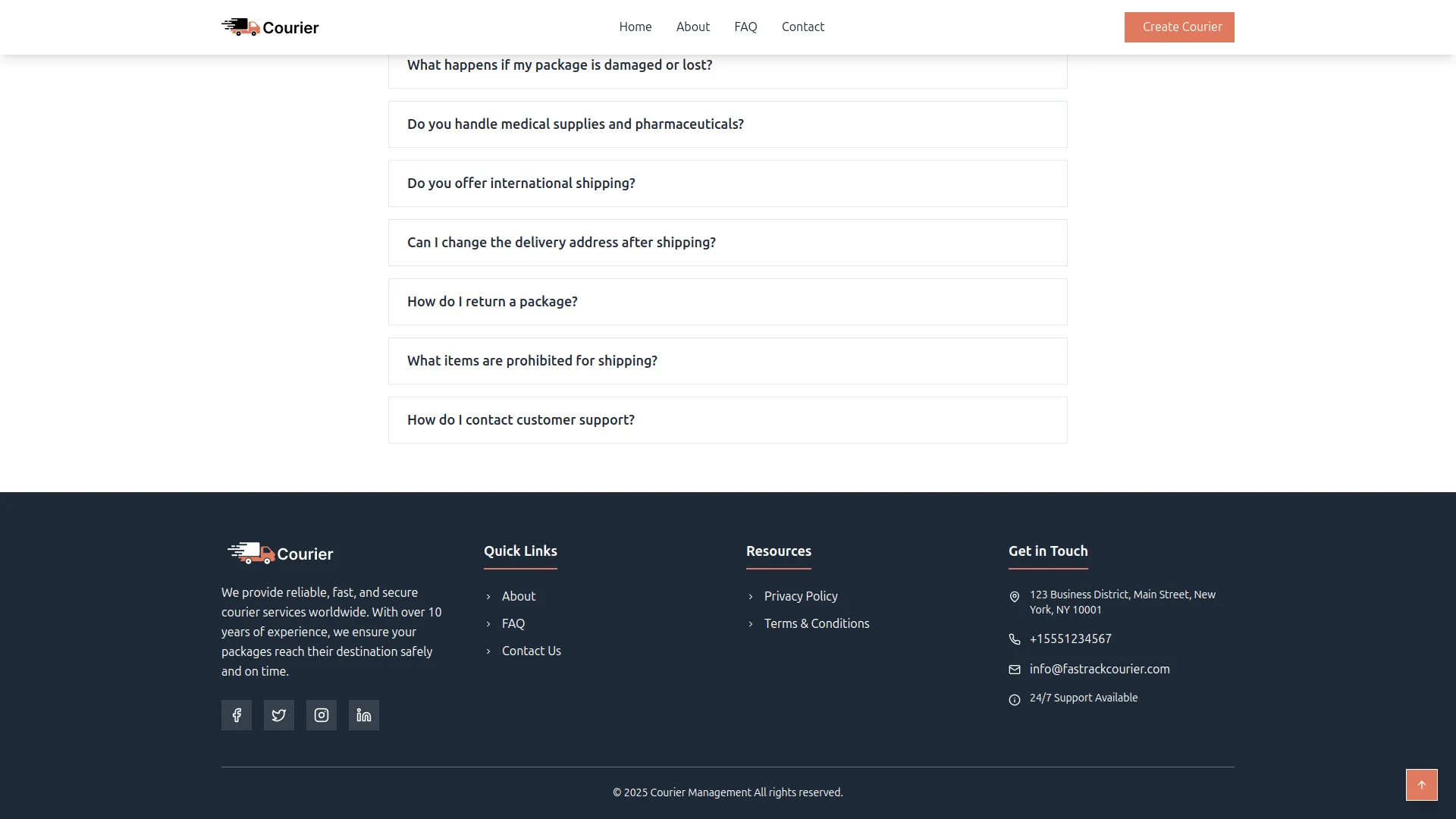Expand the medical supplies and pharmaceuticals question
The image size is (1456, 819).
coord(727,124)
